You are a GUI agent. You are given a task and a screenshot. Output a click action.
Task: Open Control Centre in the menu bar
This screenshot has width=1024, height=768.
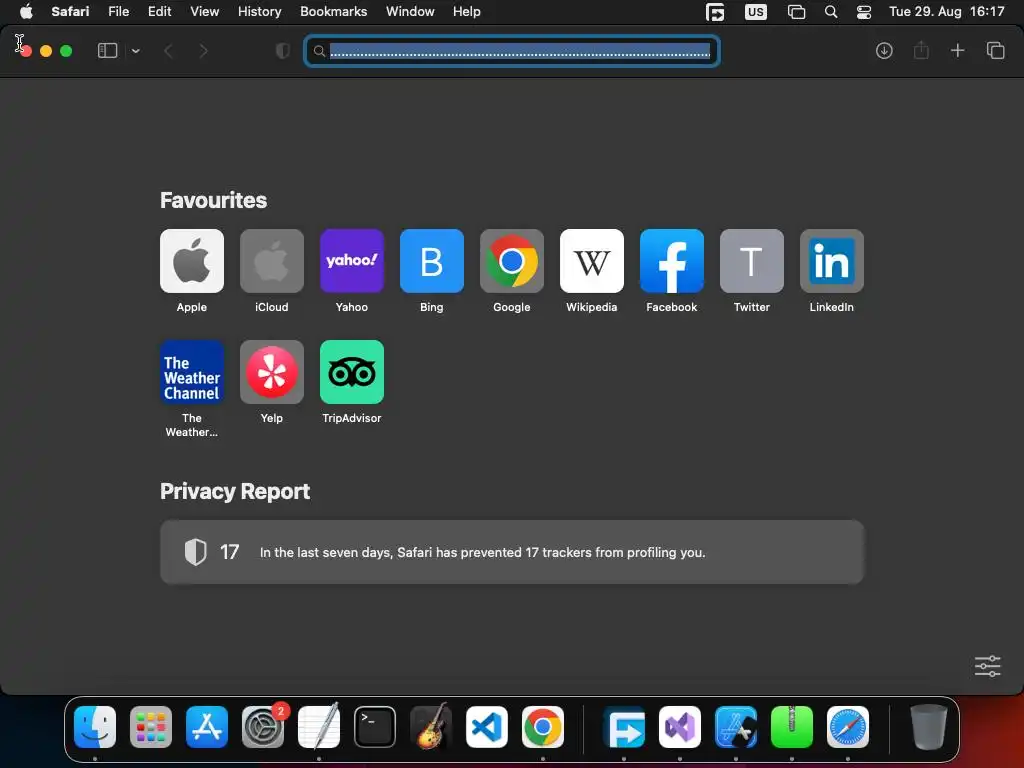click(863, 12)
